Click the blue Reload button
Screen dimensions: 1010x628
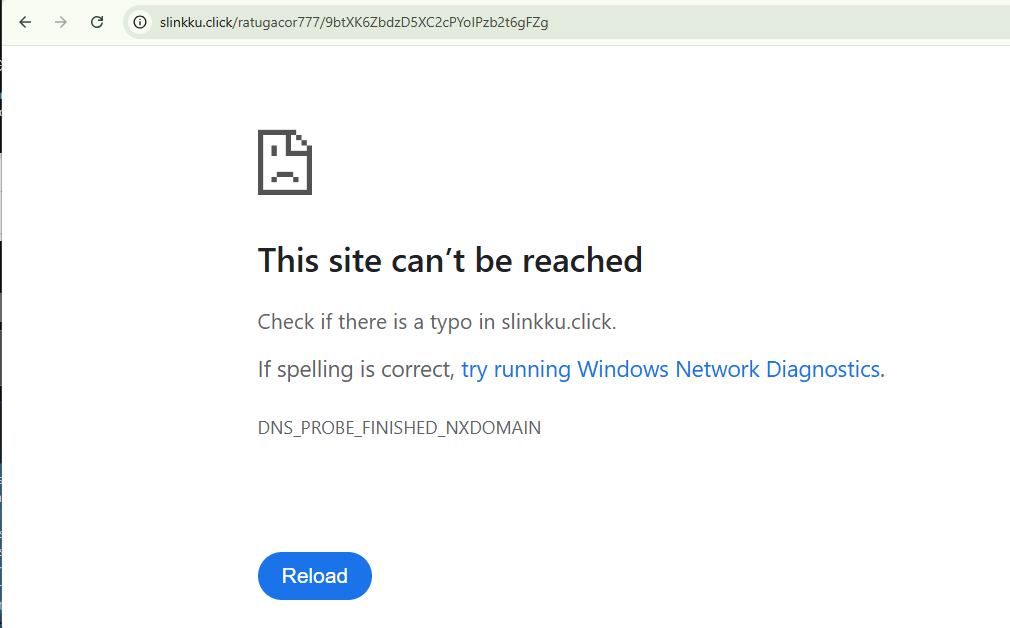[314, 576]
